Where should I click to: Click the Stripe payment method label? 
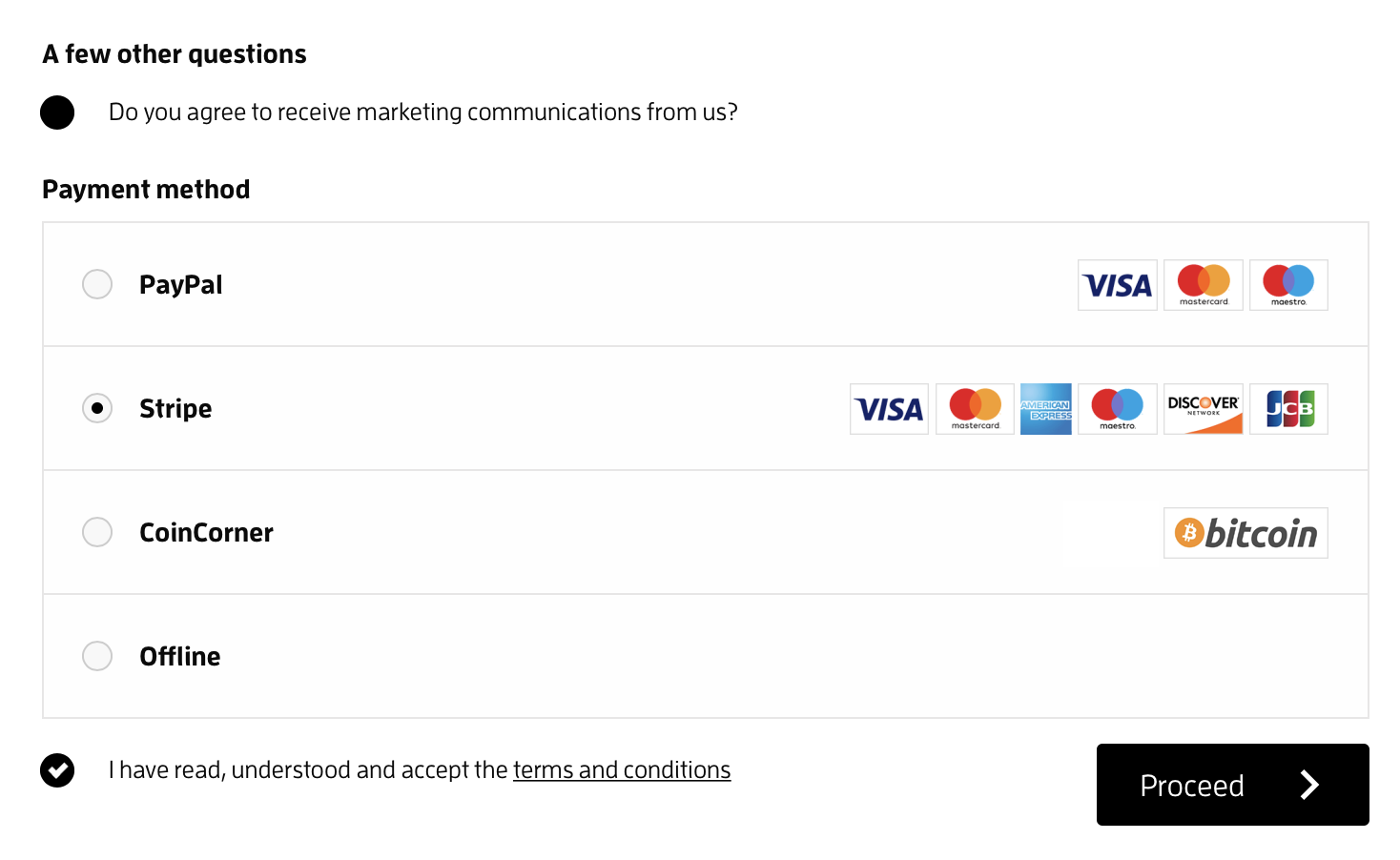(175, 408)
